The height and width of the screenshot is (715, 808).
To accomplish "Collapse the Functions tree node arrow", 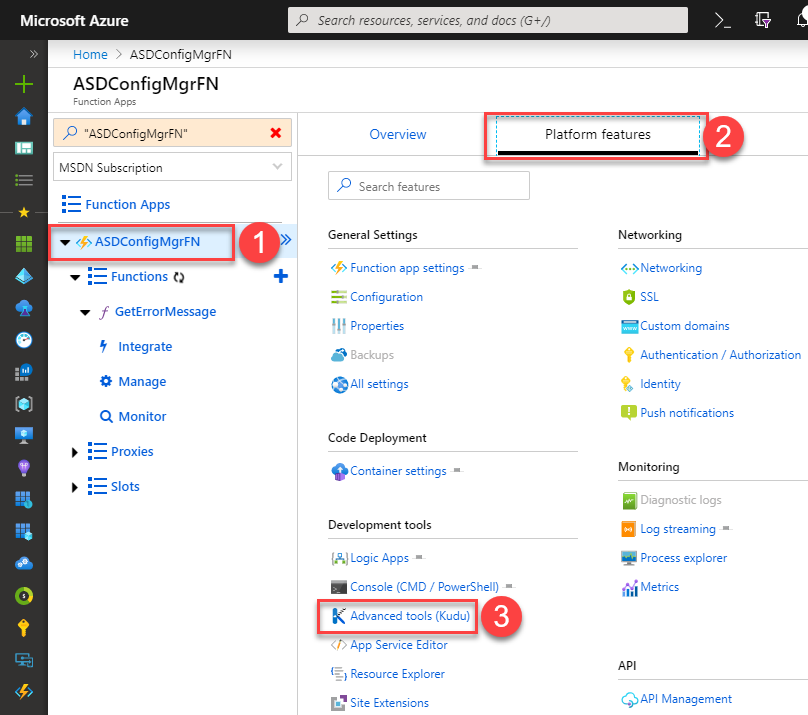I will click(75, 277).
